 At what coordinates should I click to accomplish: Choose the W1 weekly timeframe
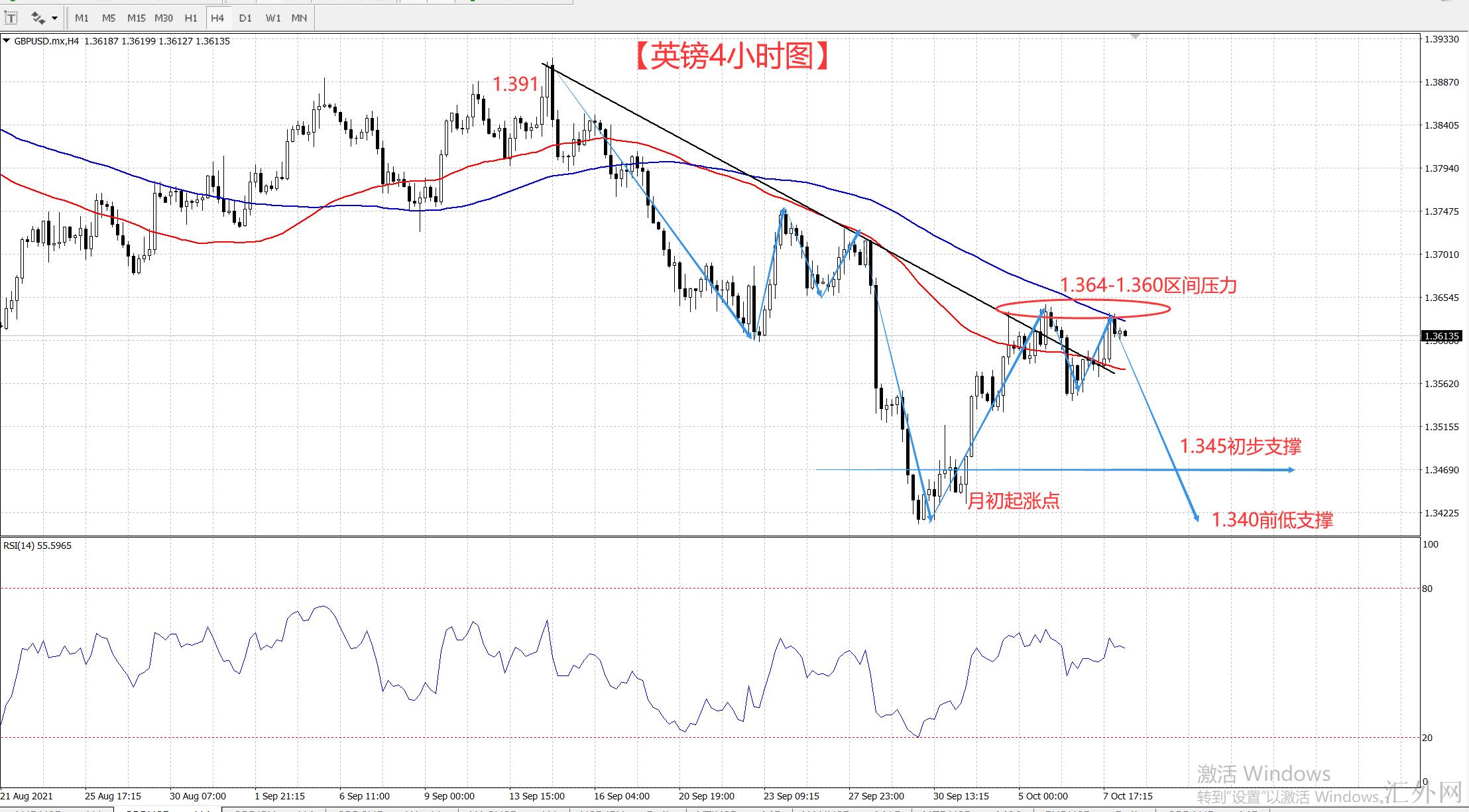point(272,18)
